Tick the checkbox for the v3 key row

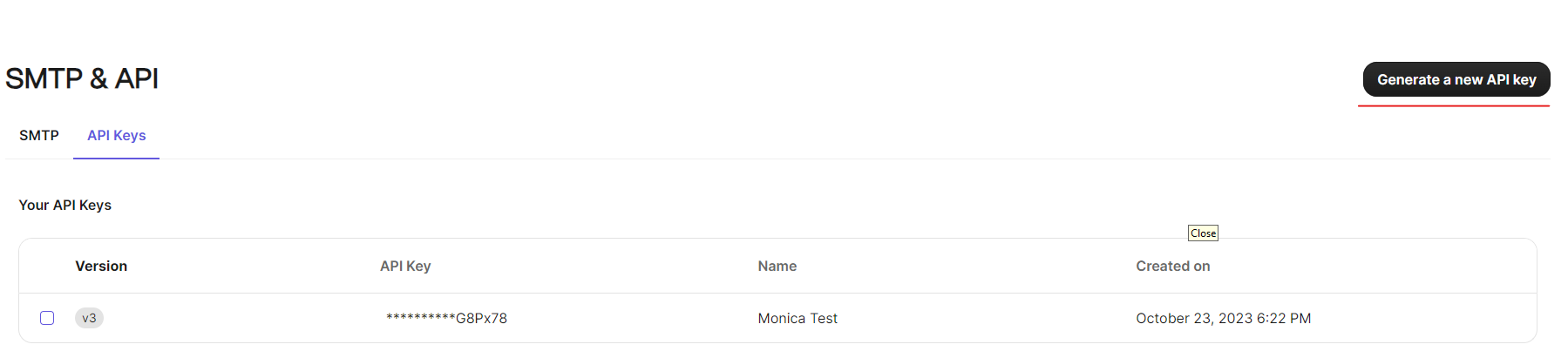point(47,318)
